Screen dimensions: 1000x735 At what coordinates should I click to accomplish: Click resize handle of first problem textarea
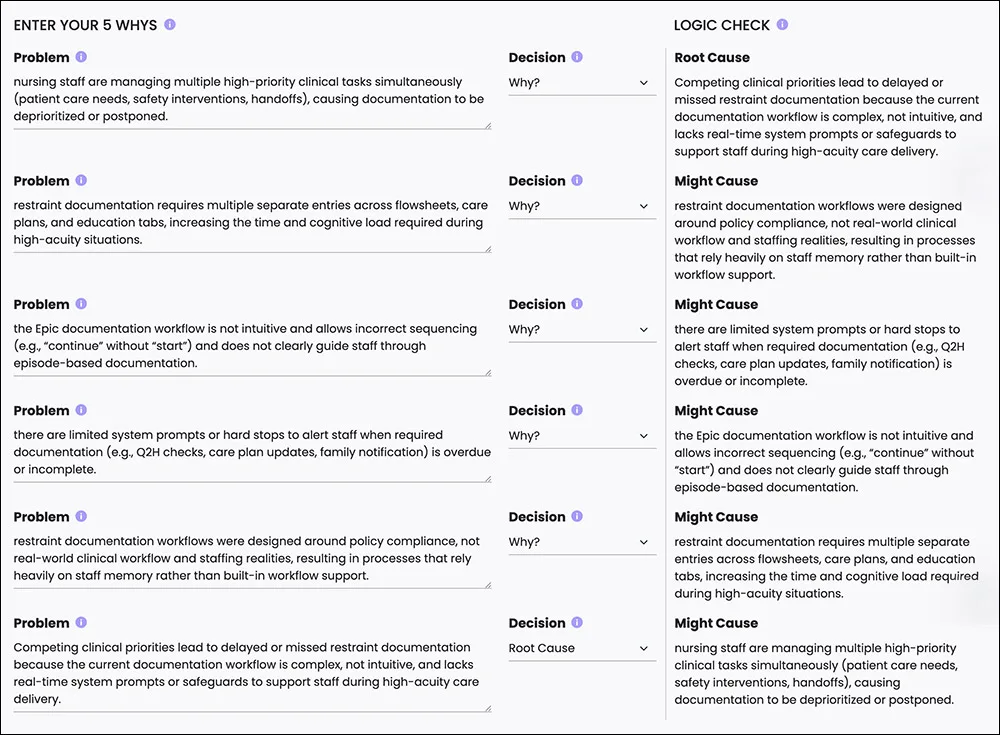click(x=488, y=126)
